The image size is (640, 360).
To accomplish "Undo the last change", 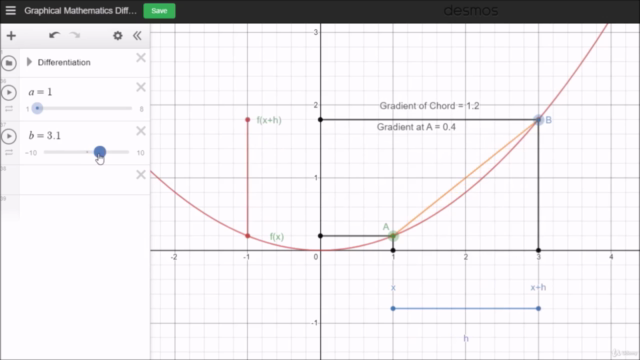I will [54, 36].
